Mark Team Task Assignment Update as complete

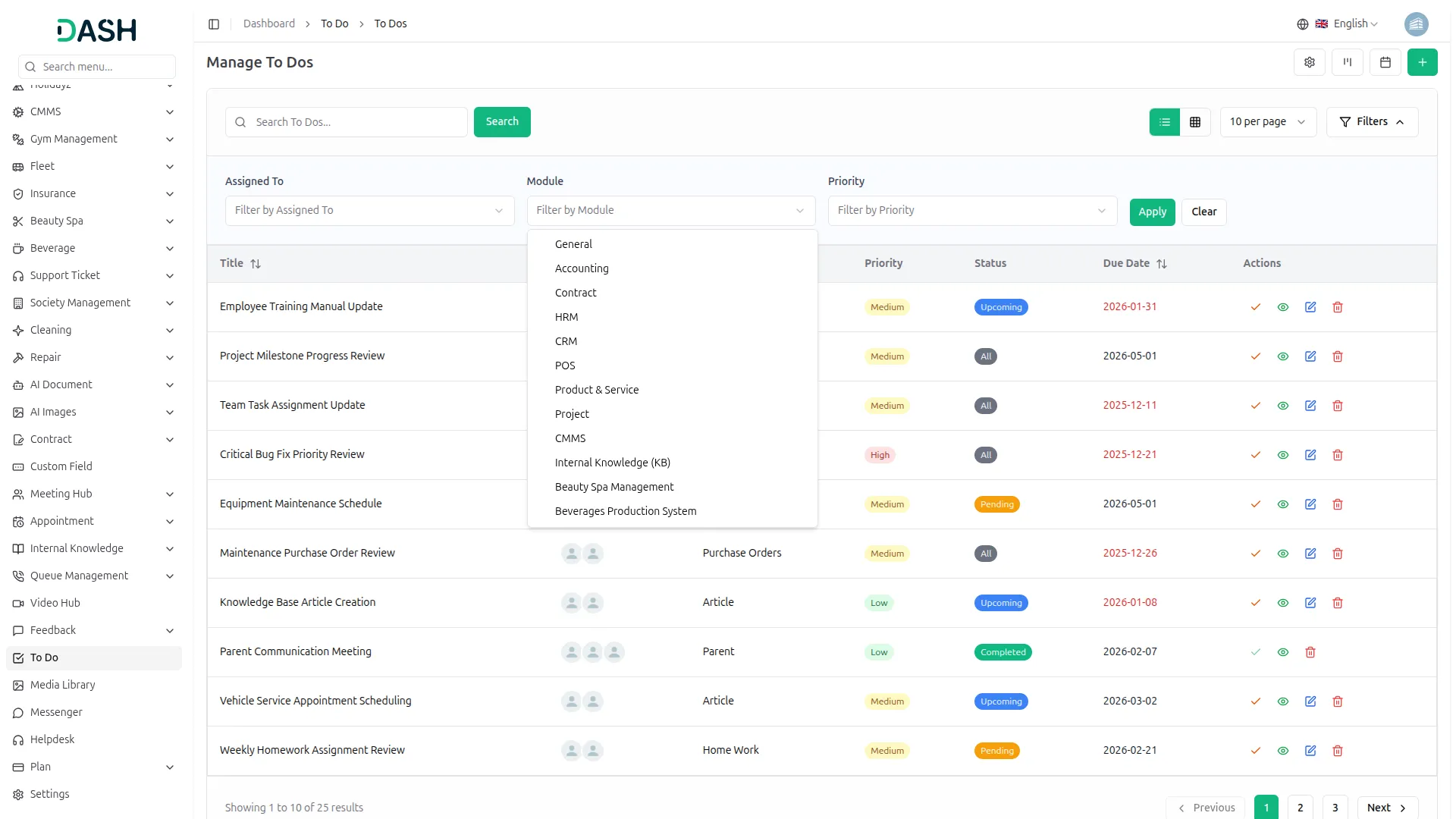(1255, 406)
